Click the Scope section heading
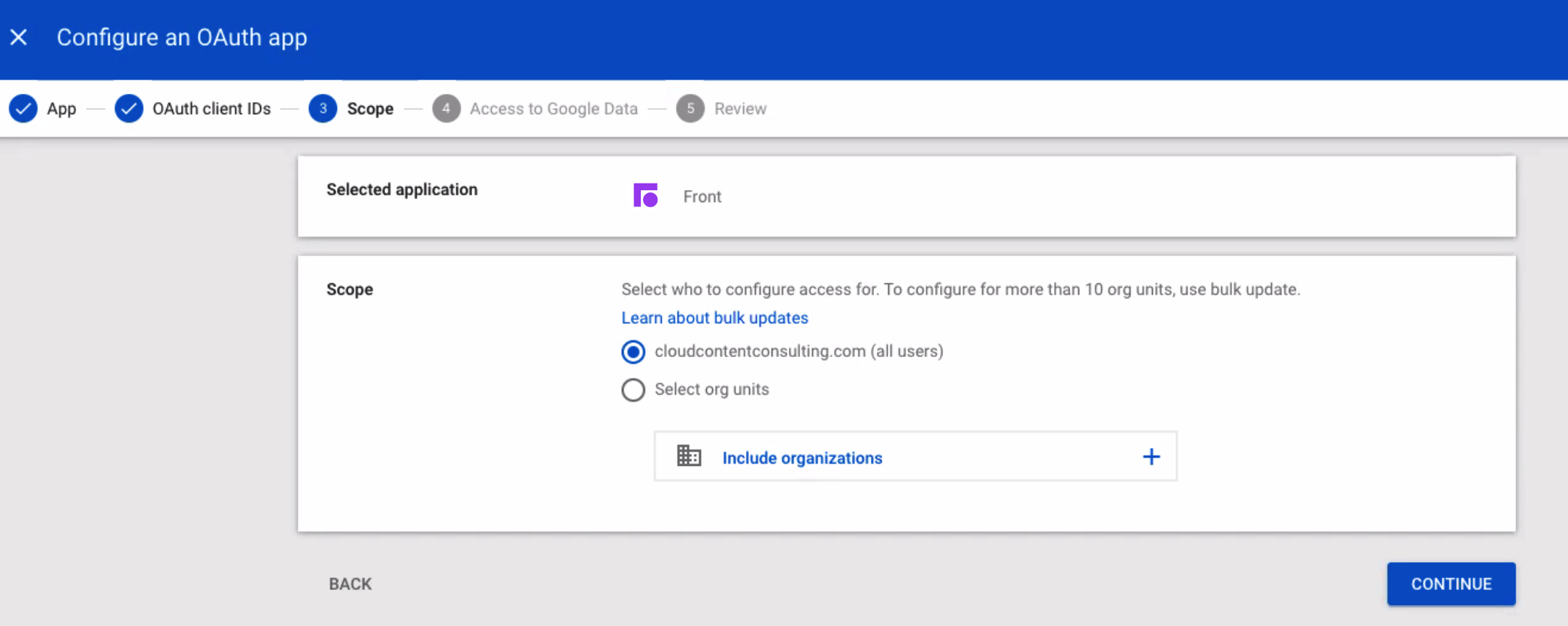This screenshot has width=1568, height=626. click(350, 289)
